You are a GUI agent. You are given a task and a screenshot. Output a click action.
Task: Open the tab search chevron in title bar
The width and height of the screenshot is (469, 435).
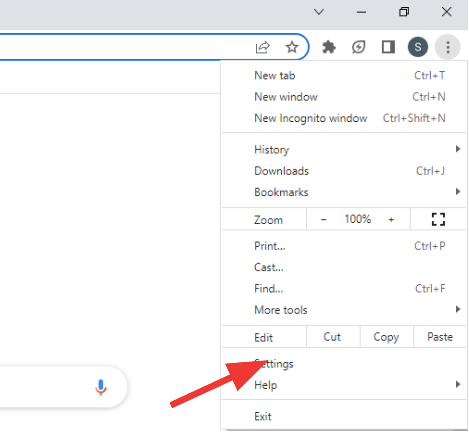tap(319, 12)
